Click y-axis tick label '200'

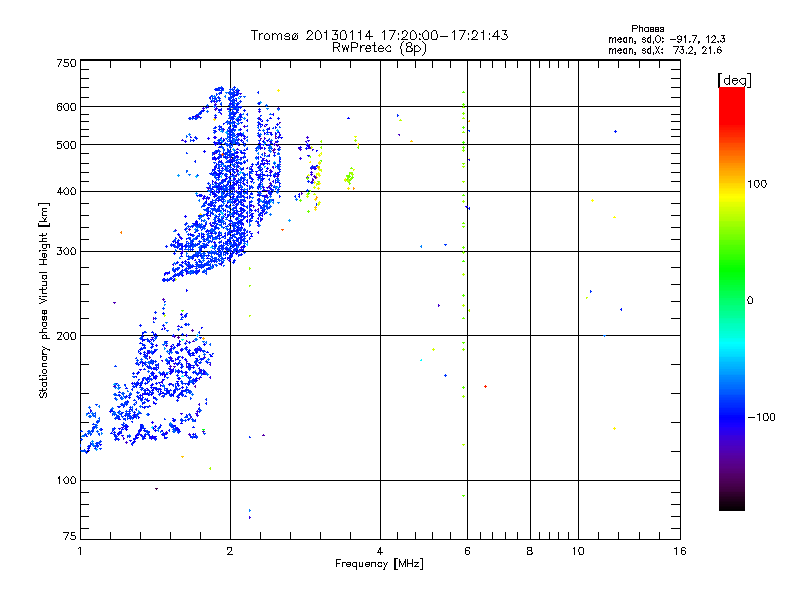(66, 336)
